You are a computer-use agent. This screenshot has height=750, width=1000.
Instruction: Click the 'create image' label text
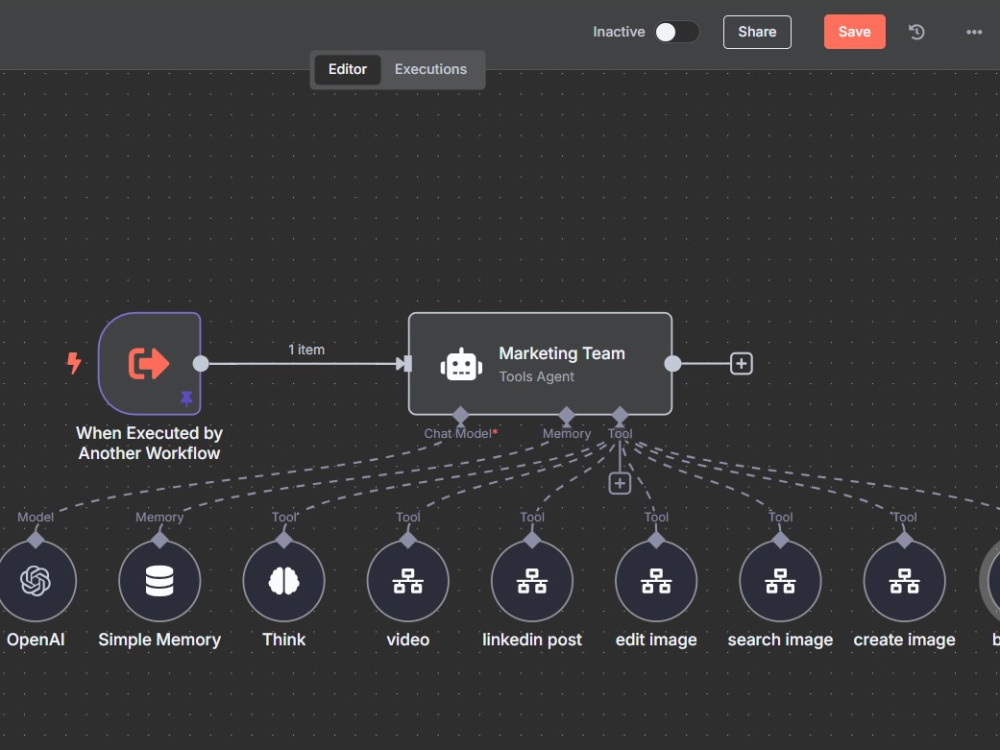tap(904, 640)
